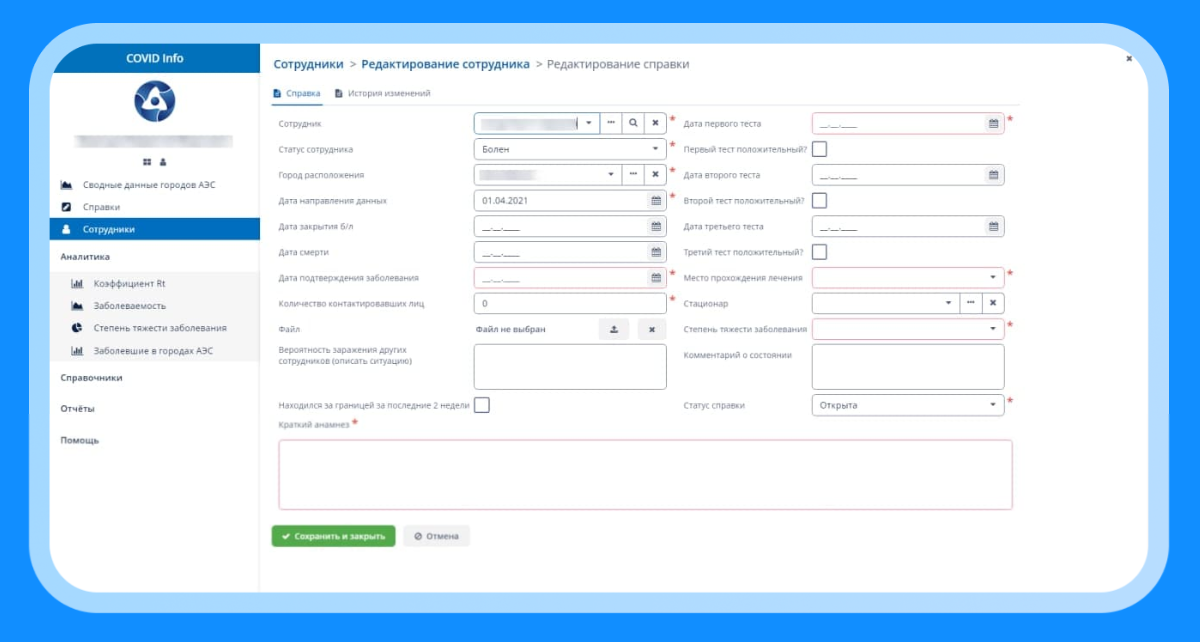The height and width of the screenshot is (642, 1200).
Task: Open calendar for Дата направления данных
Action: click(x=656, y=200)
